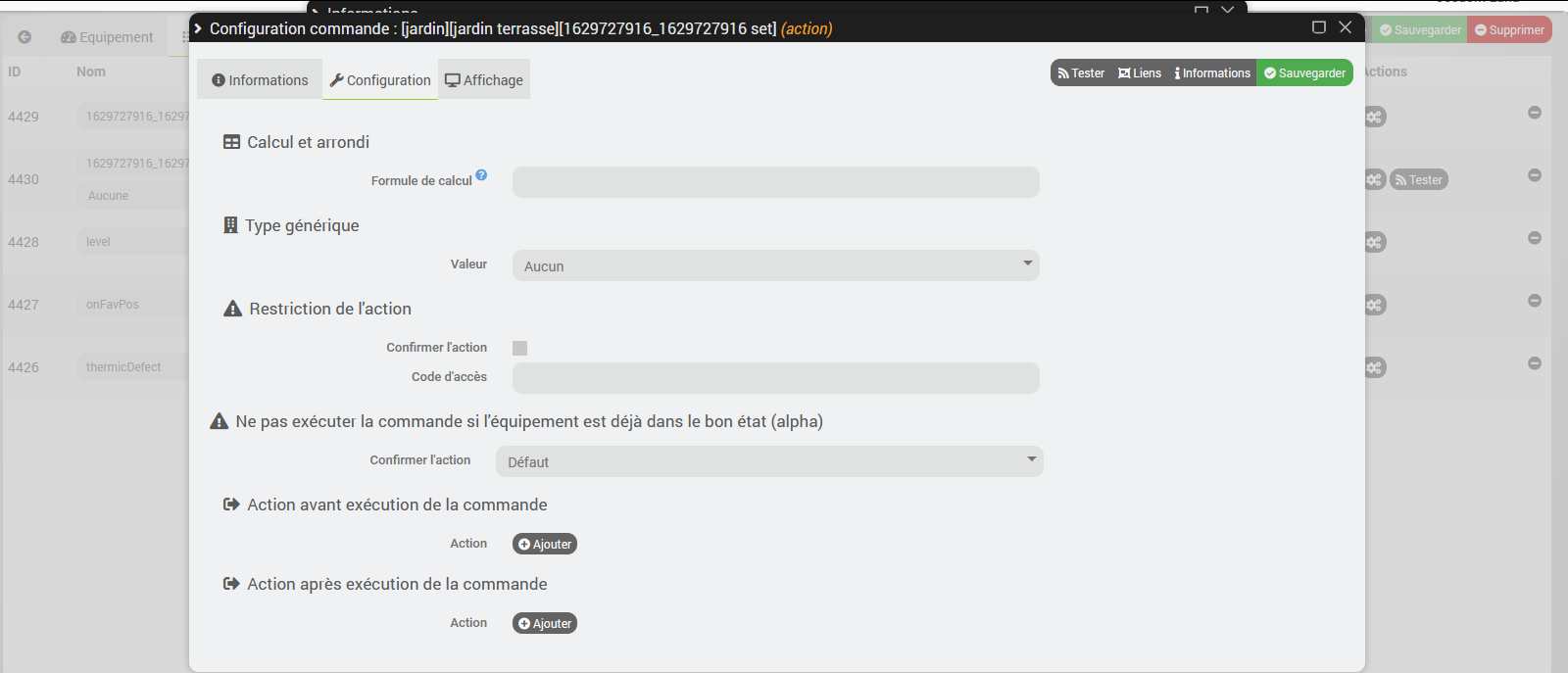Switch to the Configuration tab
The height and width of the screenshot is (673, 1568).
(380, 80)
